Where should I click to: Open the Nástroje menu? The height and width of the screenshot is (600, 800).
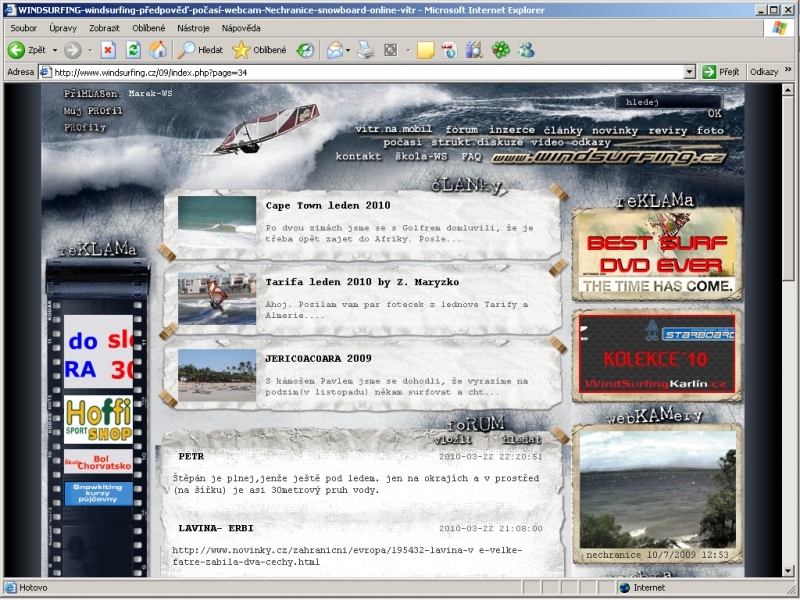click(x=193, y=28)
